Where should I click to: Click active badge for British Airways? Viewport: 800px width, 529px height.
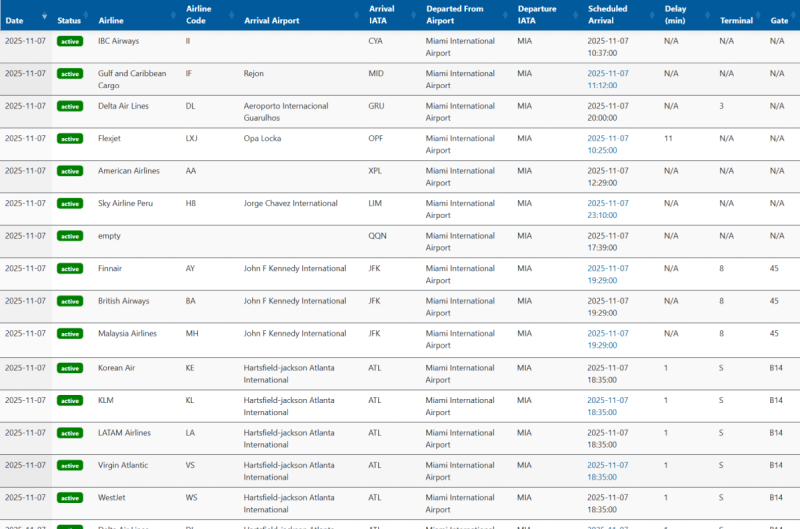70,301
